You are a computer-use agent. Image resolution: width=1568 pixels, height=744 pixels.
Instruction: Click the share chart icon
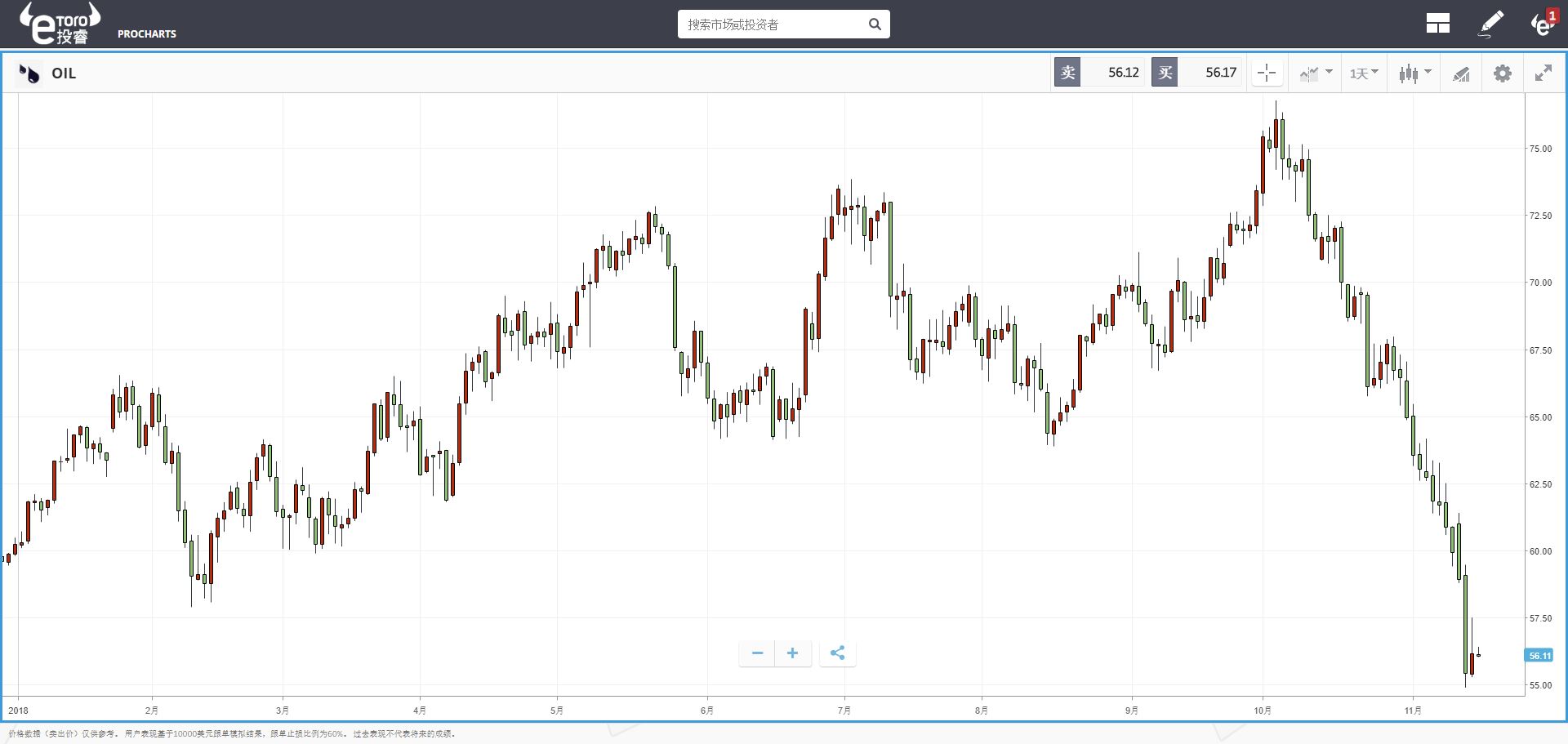coord(837,653)
